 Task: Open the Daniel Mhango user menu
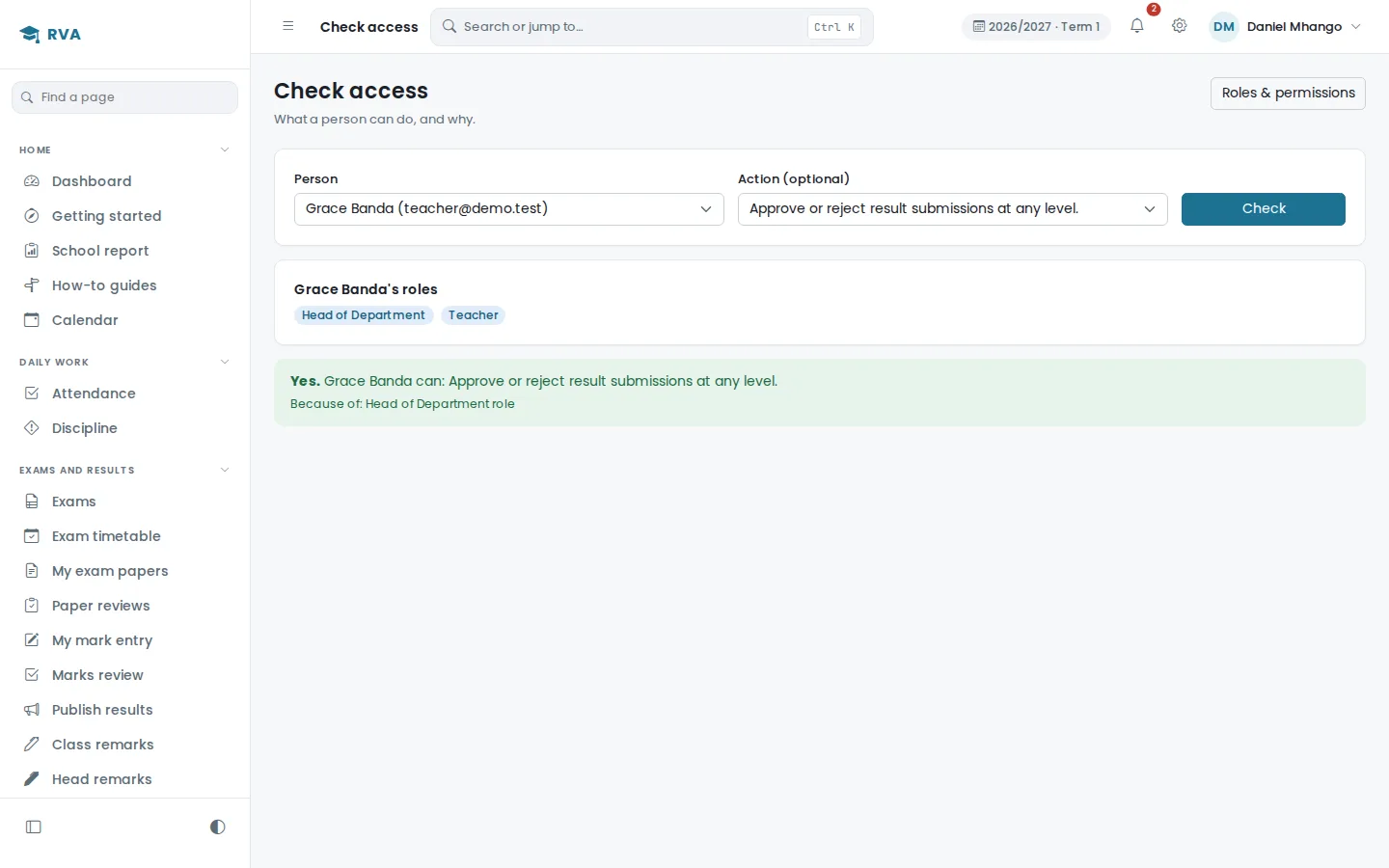[x=1286, y=27]
